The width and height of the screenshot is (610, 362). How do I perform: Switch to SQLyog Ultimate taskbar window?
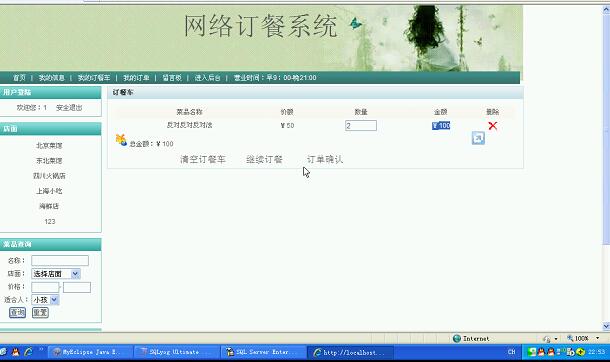177,352
